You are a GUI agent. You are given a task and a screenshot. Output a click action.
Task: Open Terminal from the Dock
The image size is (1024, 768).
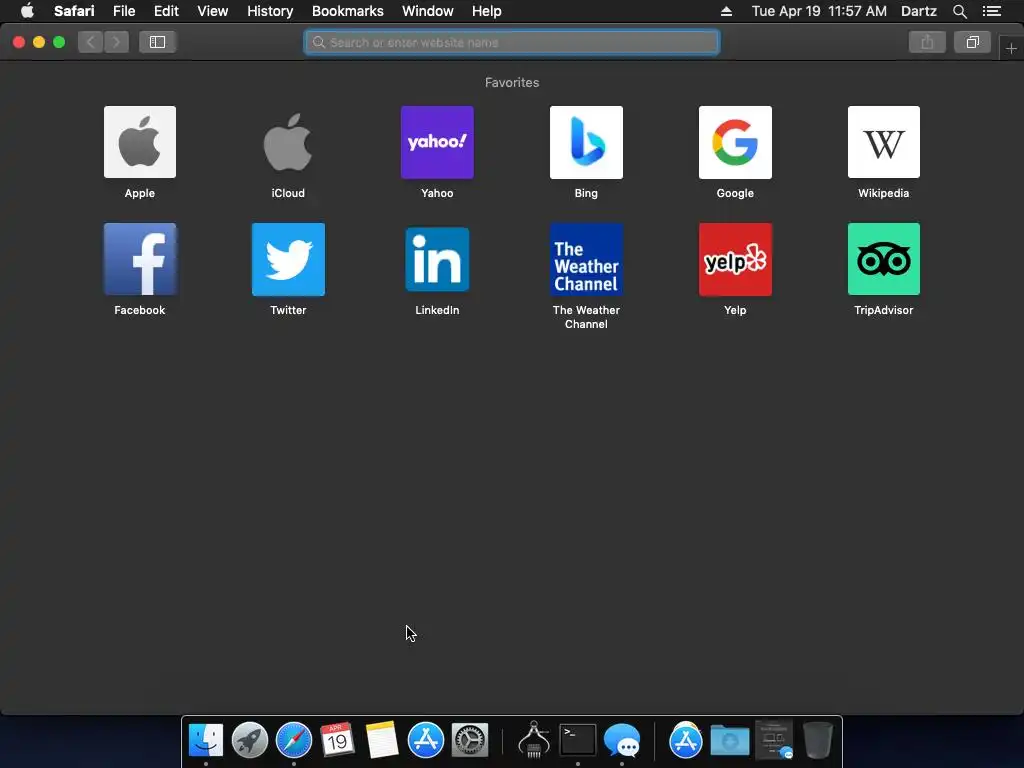pos(578,740)
